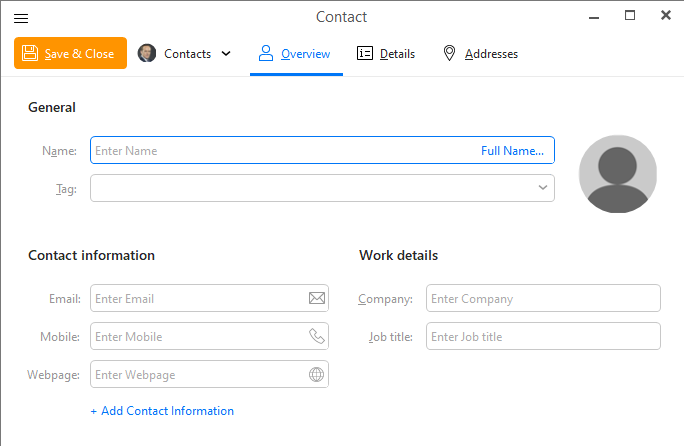This screenshot has height=446, width=684.
Task: Click the globe icon in Webpage field
Action: click(x=317, y=374)
